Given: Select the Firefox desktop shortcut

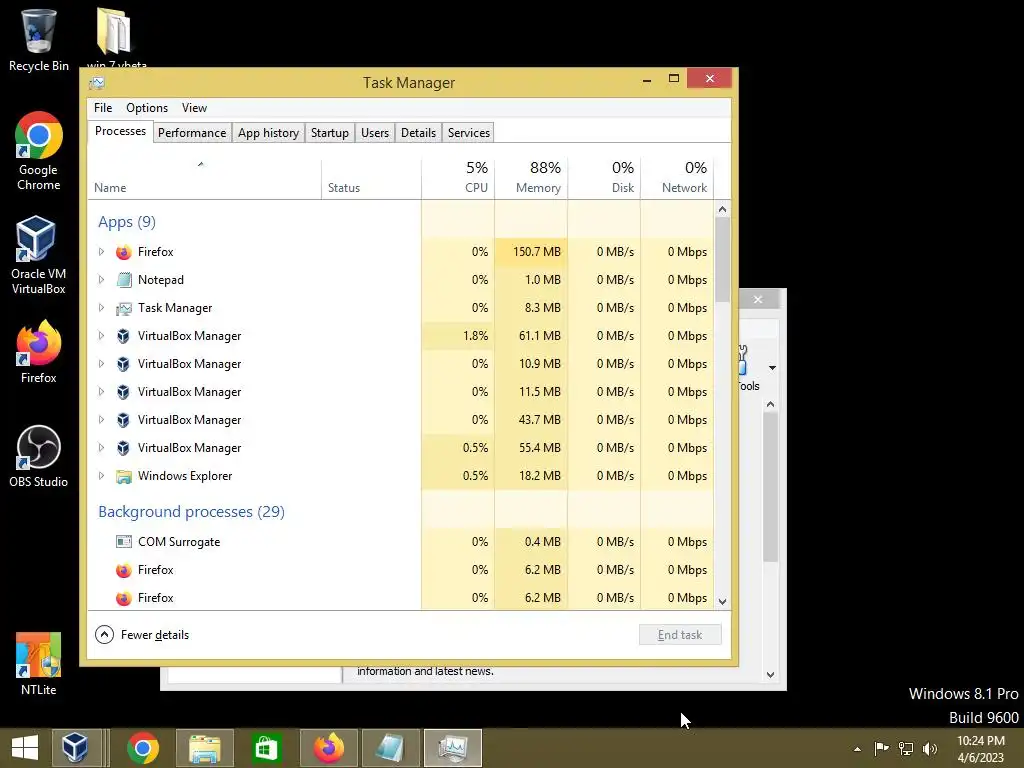Looking at the screenshot, I should (39, 352).
